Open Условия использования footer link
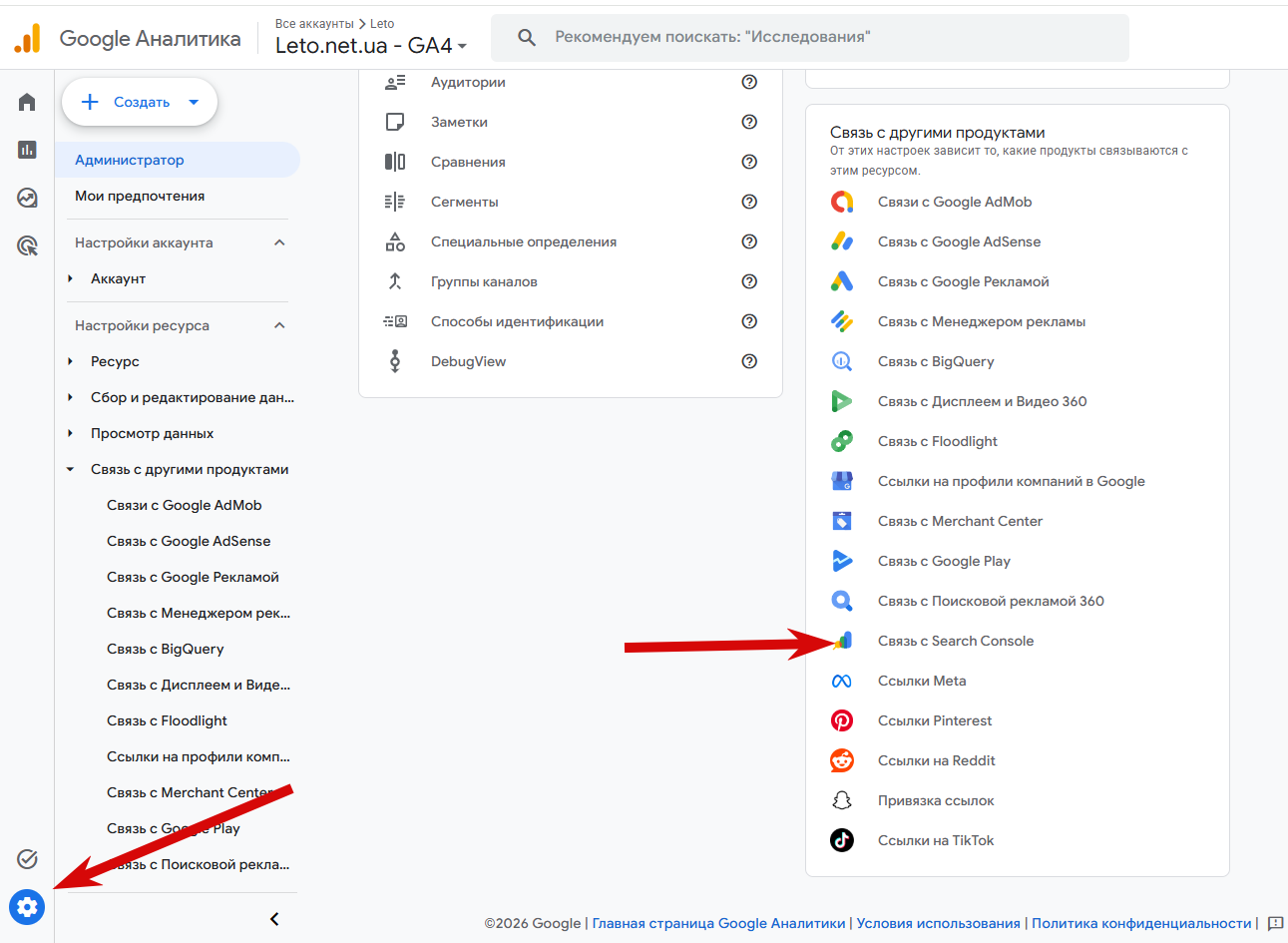 click(x=938, y=924)
